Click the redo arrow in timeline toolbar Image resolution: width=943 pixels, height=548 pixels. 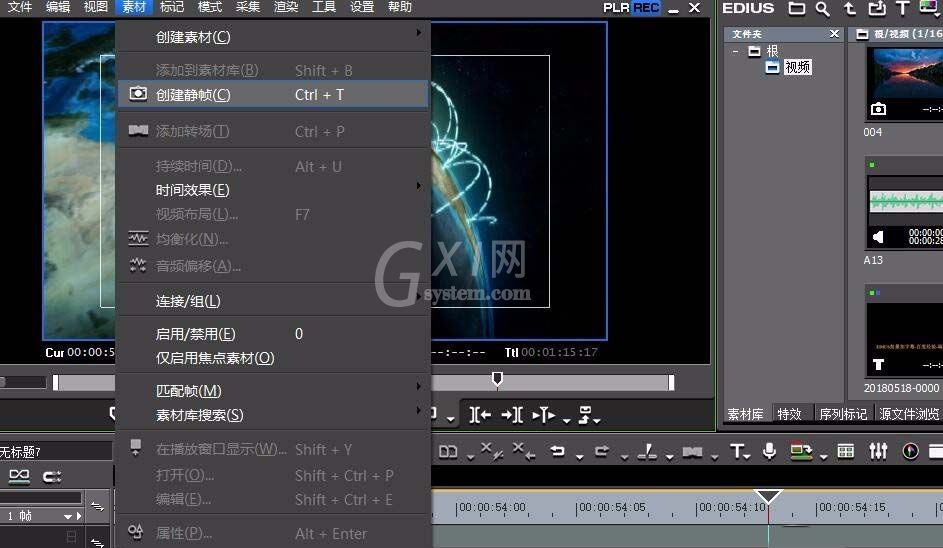(x=602, y=451)
